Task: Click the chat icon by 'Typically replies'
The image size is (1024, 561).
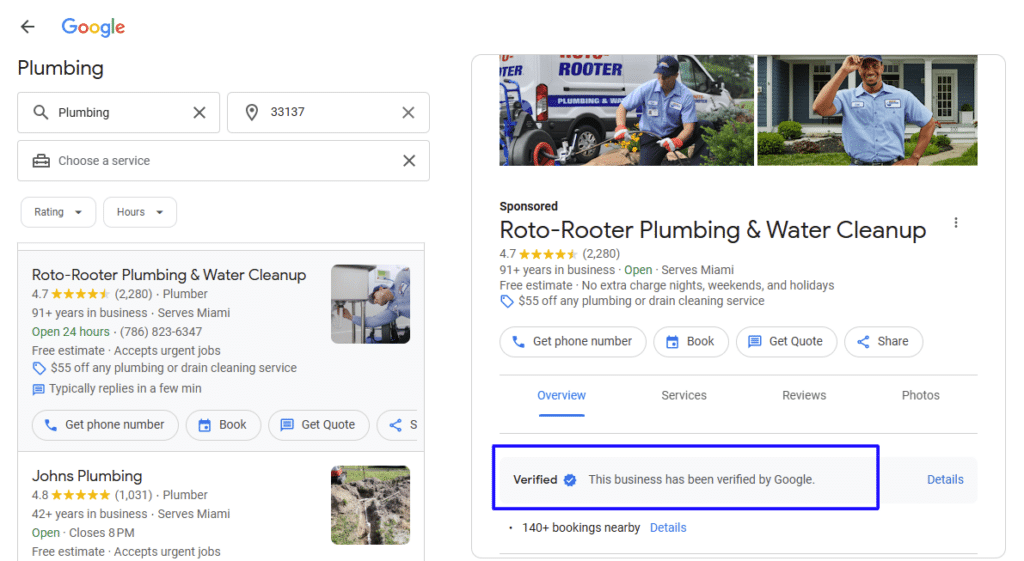Action: tap(39, 389)
